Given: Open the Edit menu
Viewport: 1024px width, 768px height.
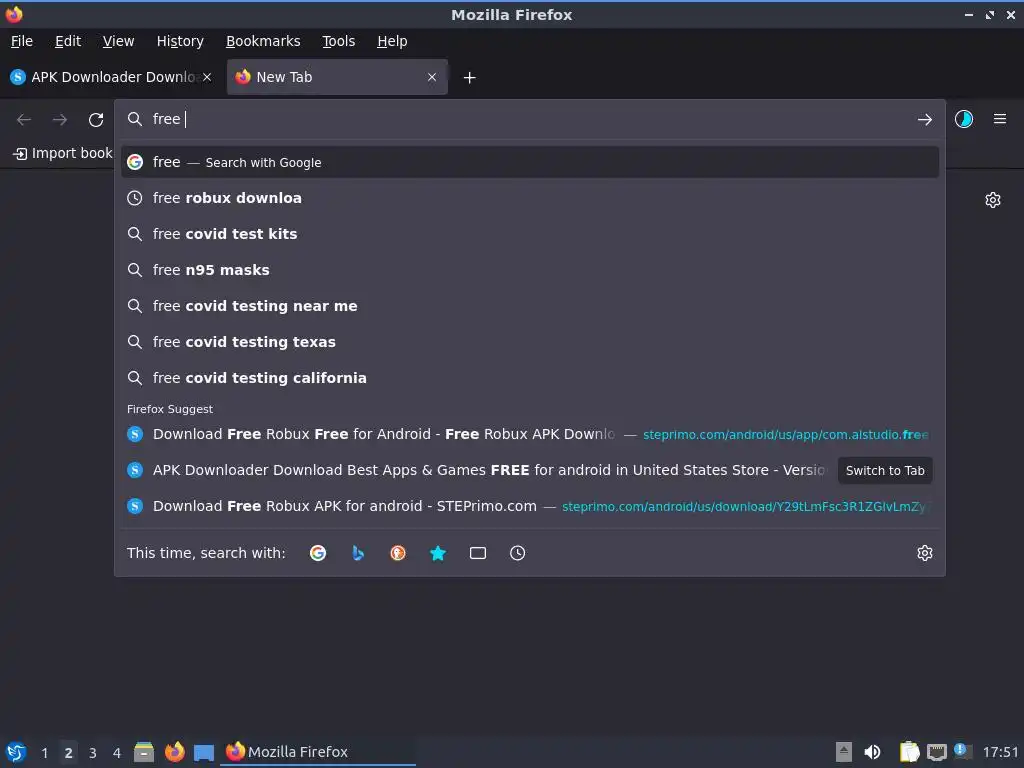Looking at the screenshot, I should click(x=68, y=41).
